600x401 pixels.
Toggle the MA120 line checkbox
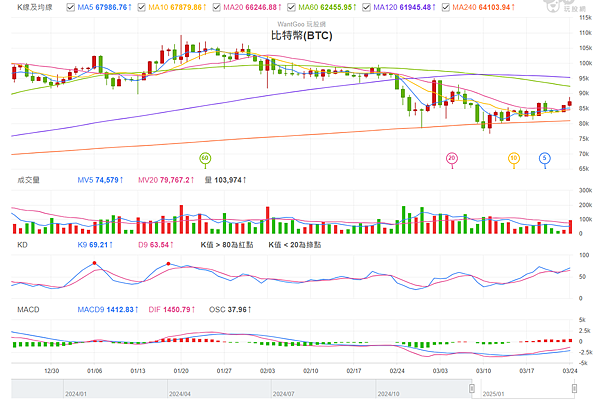click(x=367, y=7)
